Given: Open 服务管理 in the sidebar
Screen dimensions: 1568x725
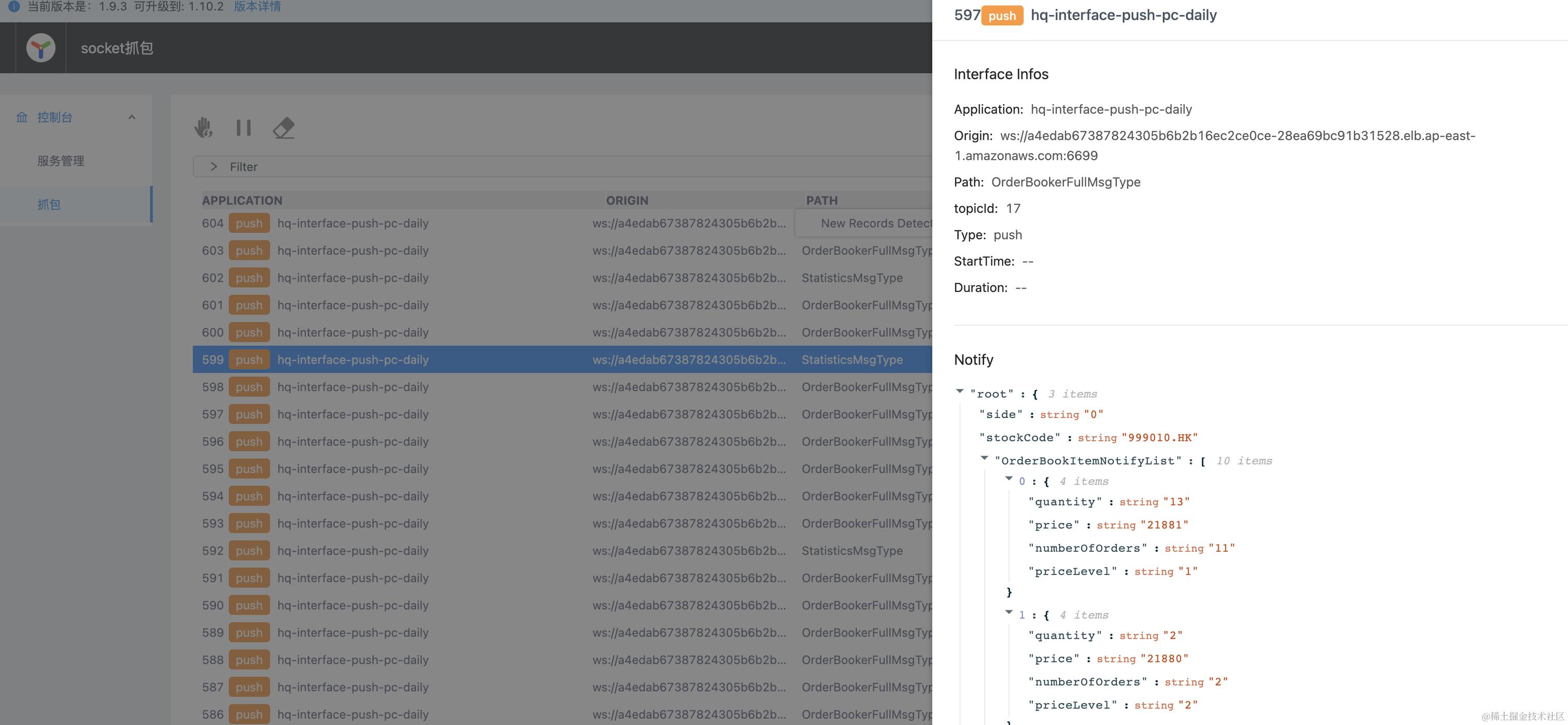Looking at the screenshot, I should tap(61, 161).
